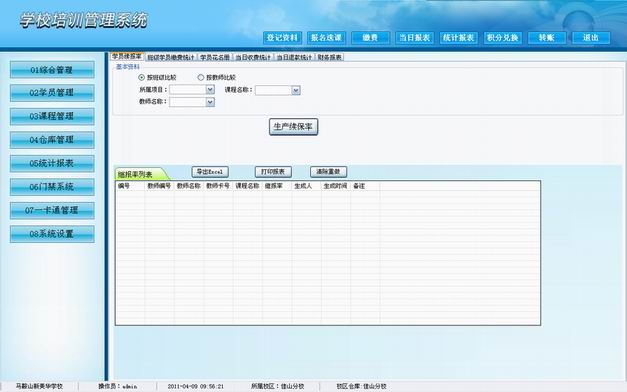
Task: Open the 课程名称 dropdown
Action: click(296, 90)
